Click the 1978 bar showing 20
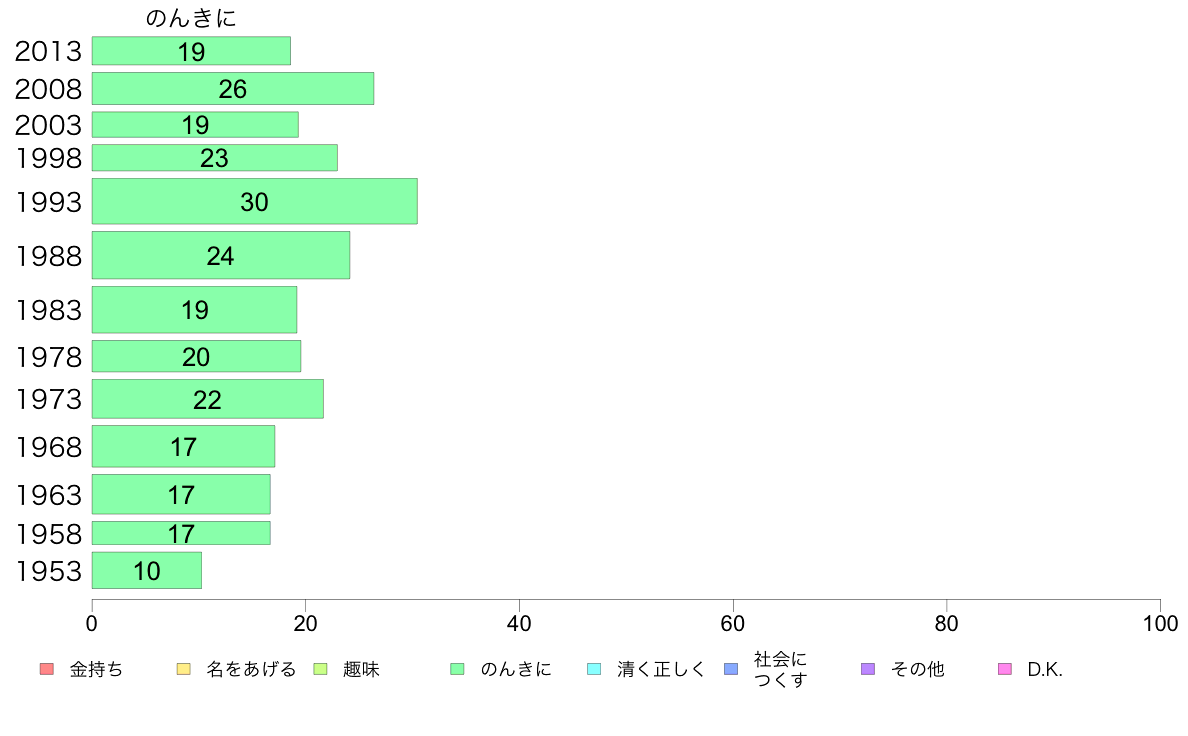 point(196,356)
